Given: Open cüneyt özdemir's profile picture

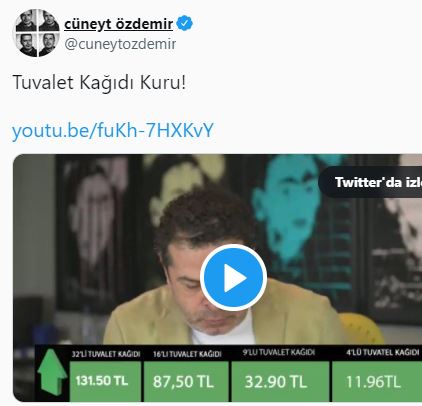Looking at the screenshot, I should [37, 33].
